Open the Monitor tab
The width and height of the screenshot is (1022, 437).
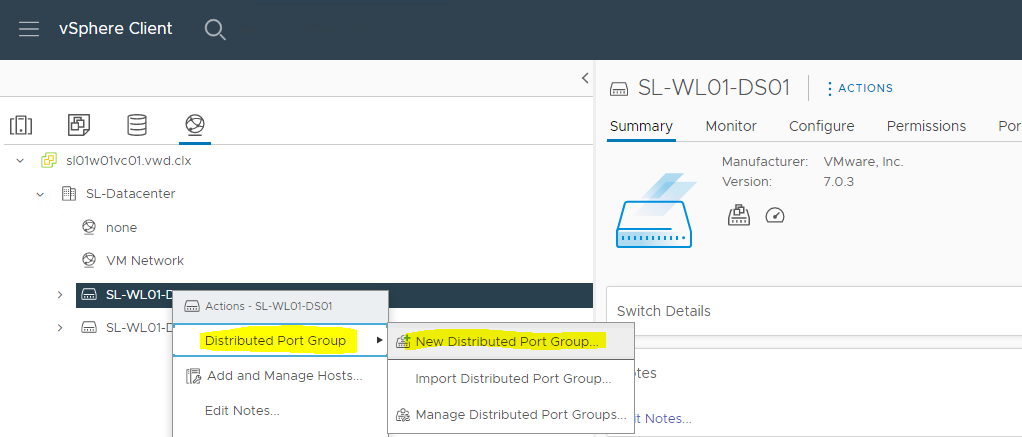click(x=731, y=126)
